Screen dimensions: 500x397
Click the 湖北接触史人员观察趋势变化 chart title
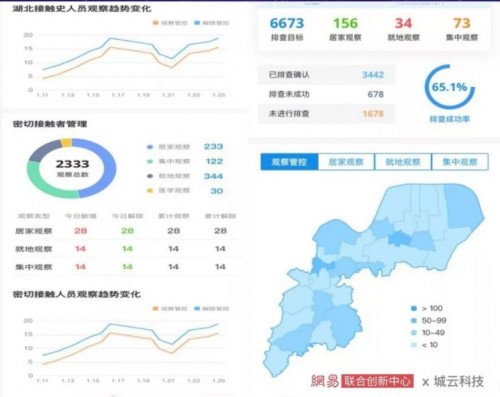pos(82,9)
